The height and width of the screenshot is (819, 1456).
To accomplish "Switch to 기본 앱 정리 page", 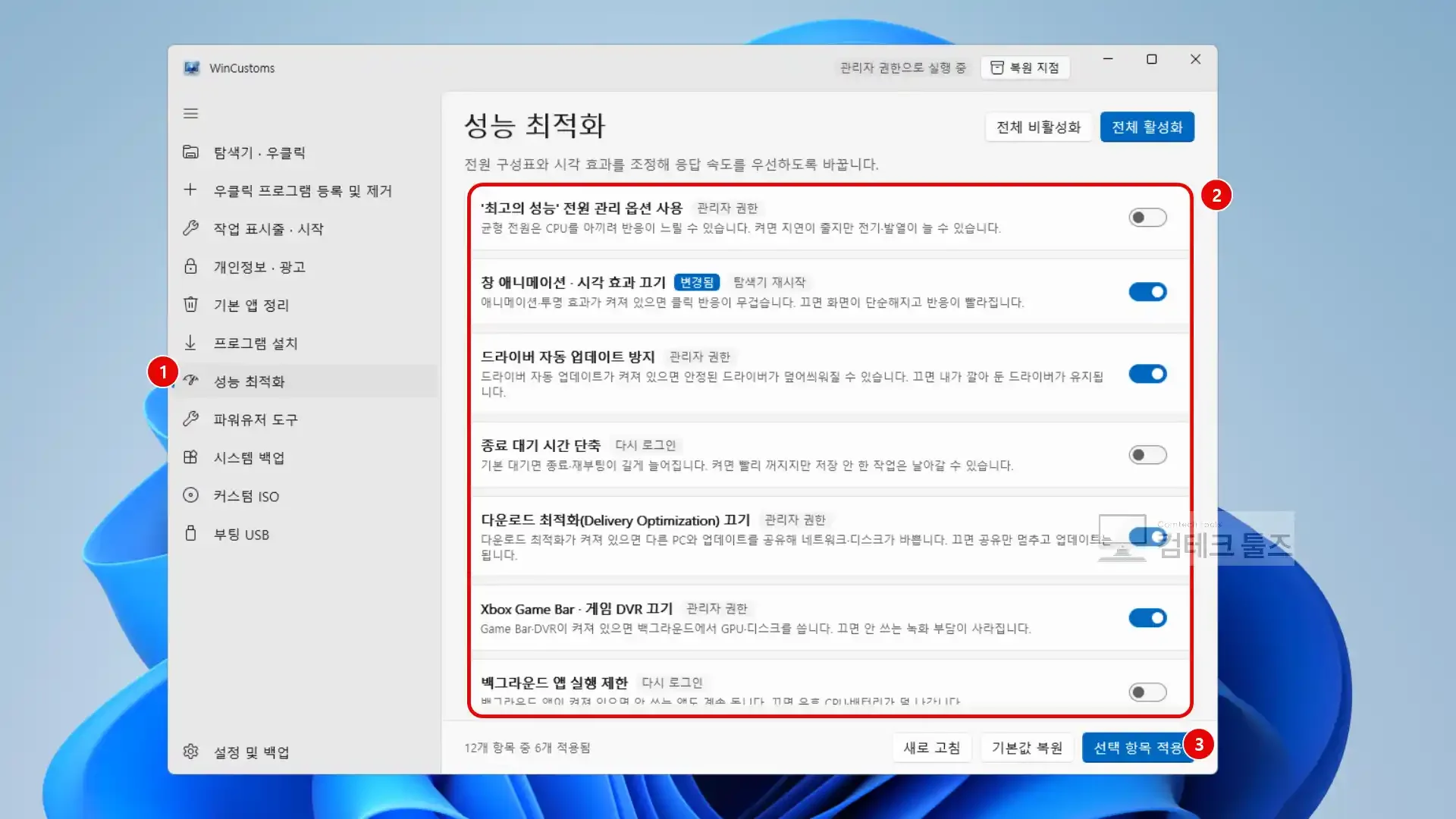I will (x=306, y=305).
